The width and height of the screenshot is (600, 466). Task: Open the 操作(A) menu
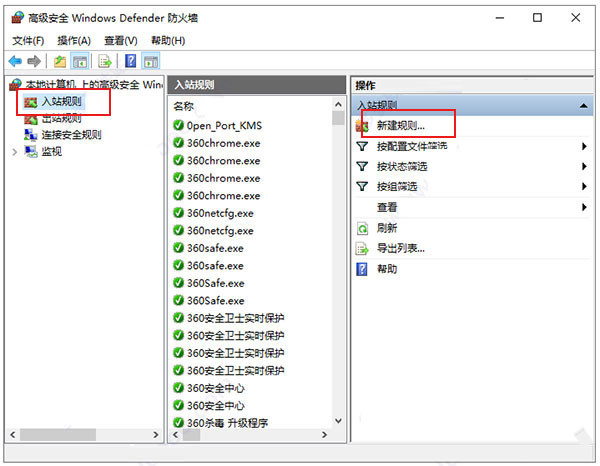(74, 40)
